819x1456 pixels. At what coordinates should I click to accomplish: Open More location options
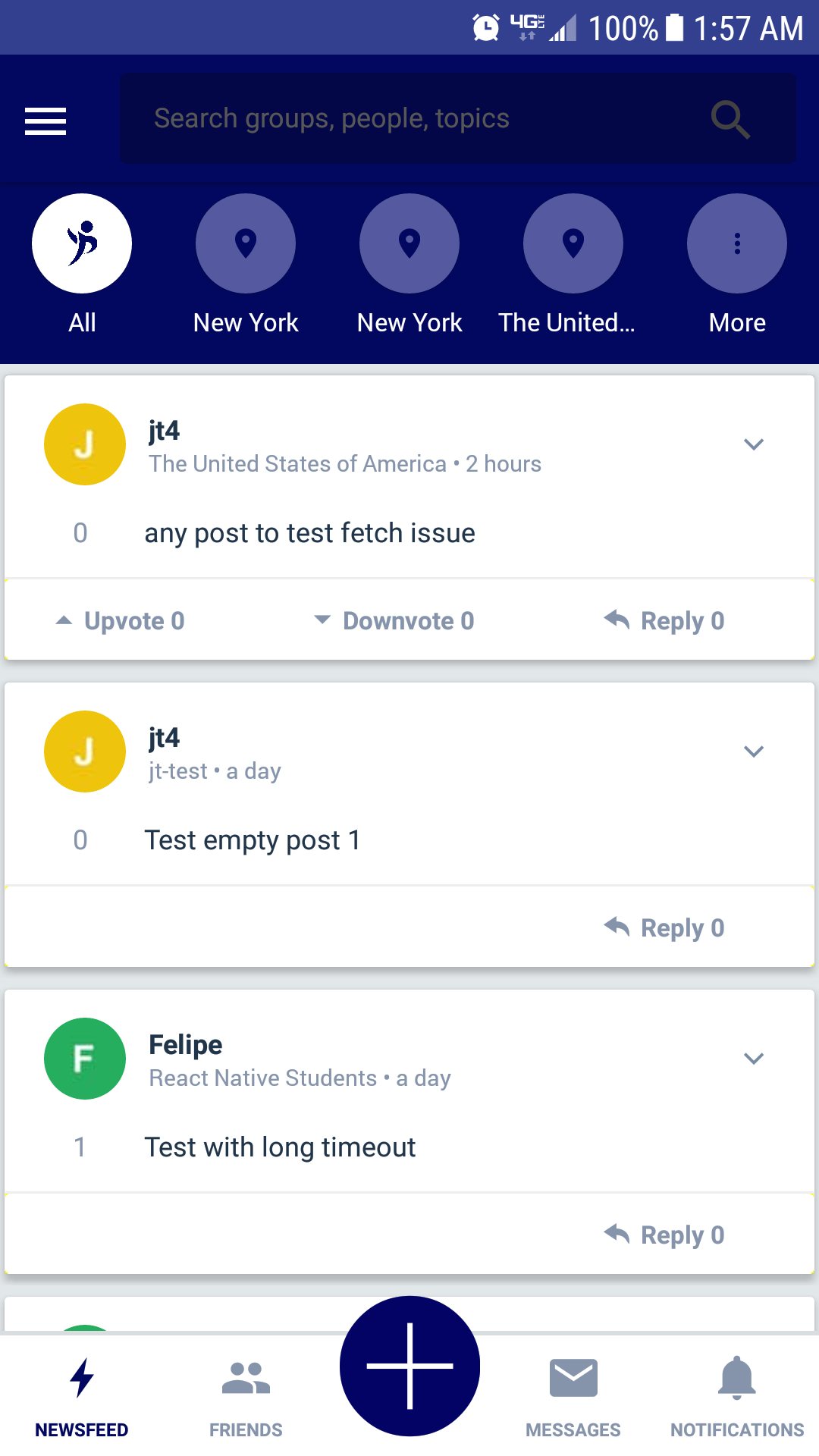coord(736,243)
